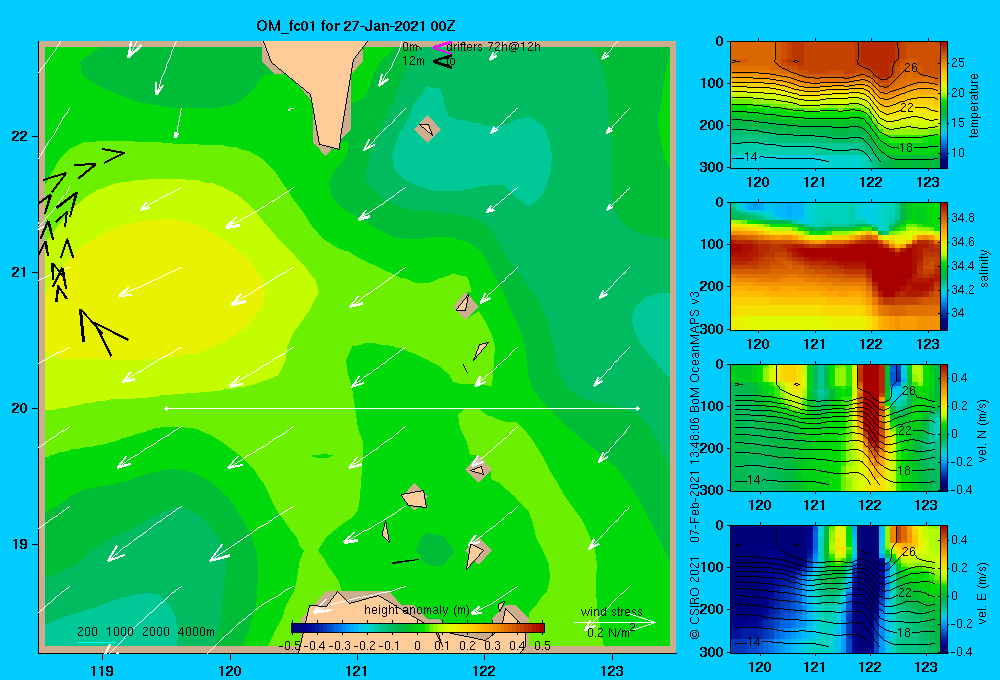Click longitude label 123 on main map axis
Screen dimensions: 1000x680
click(x=612, y=670)
